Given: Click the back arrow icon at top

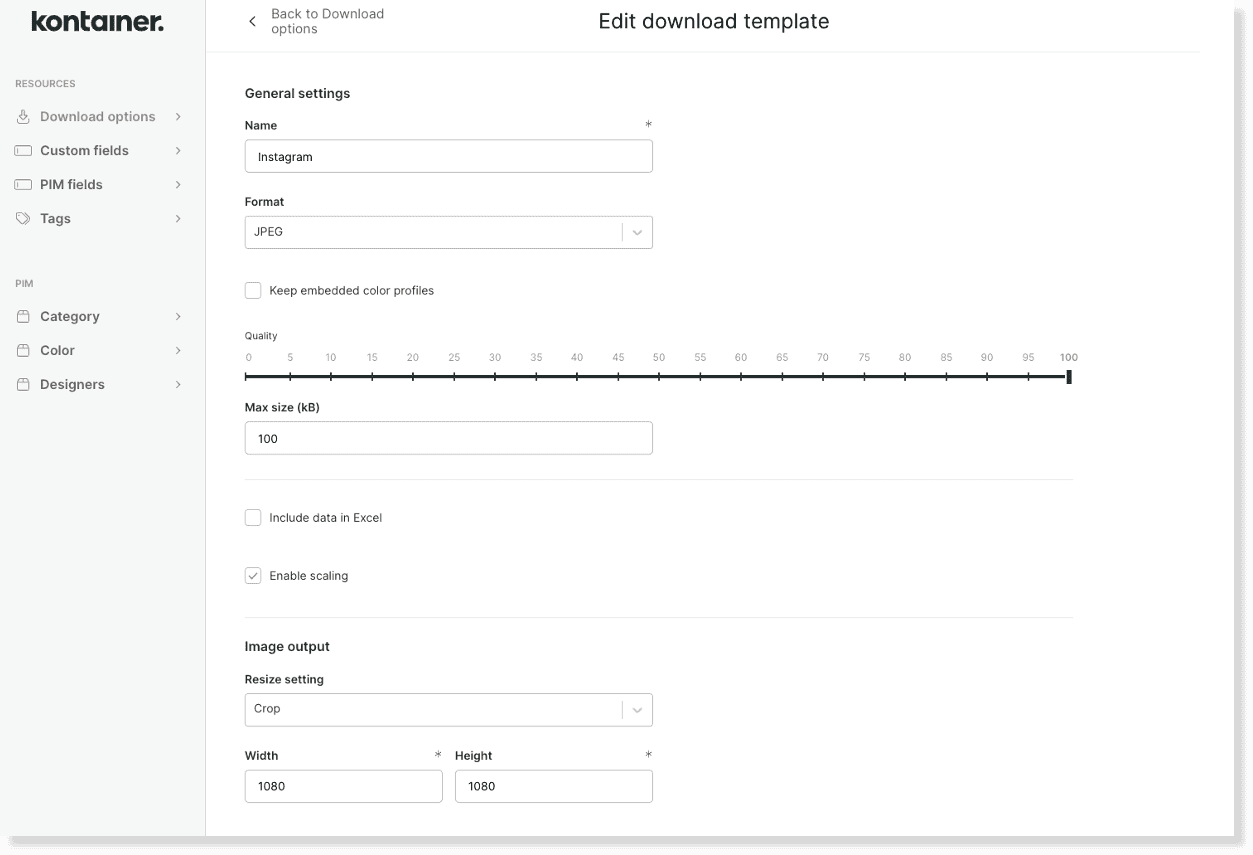Looking at the screenshot, I should (252, 20).
